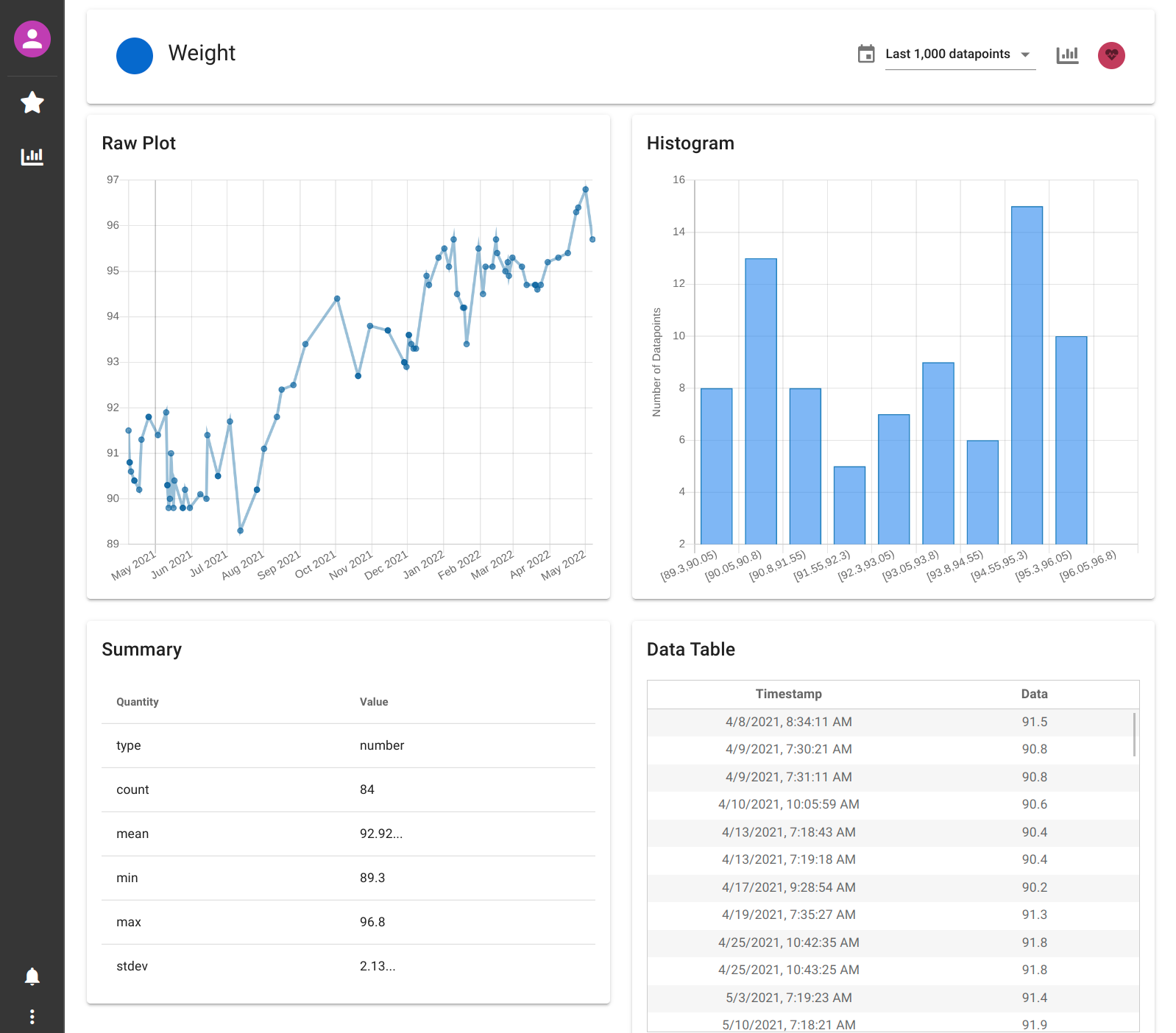Image resolution: width=1176 pixels, height=1033 pixels.
Task: Click the Quantity column header in Summary
Action: [x=138, y=702]
